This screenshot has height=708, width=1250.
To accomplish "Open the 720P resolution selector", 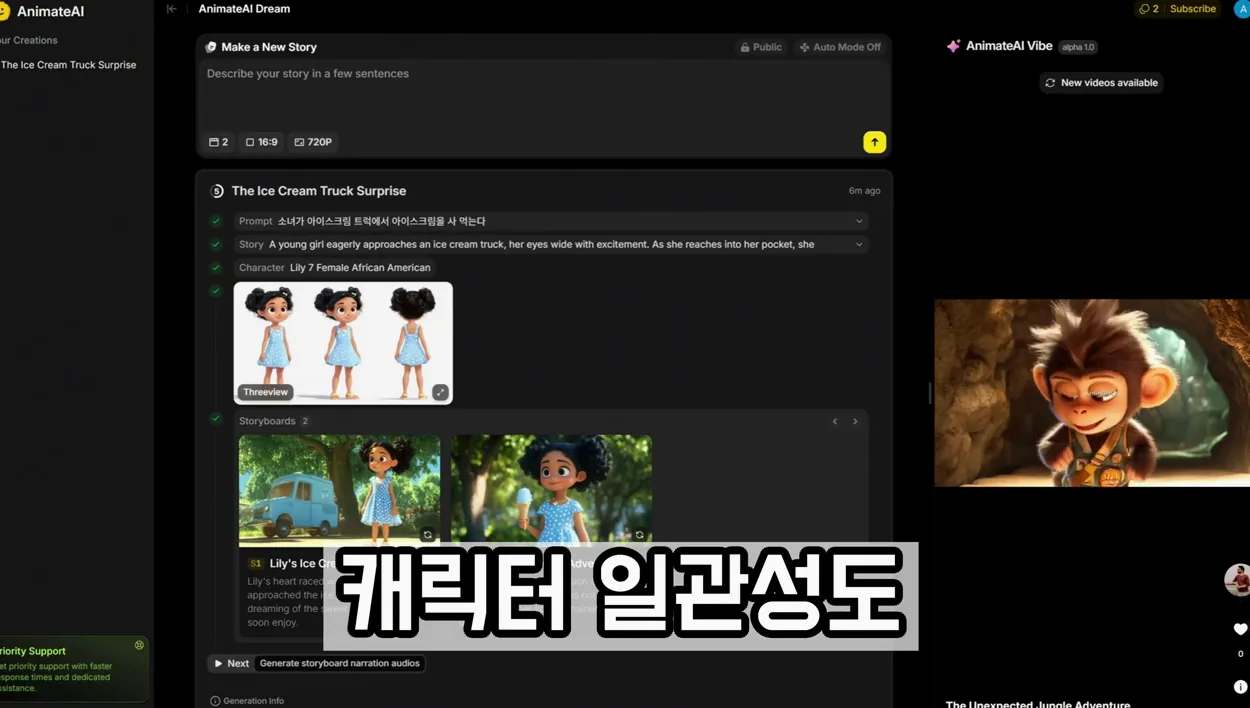I will tap(313, 142).
